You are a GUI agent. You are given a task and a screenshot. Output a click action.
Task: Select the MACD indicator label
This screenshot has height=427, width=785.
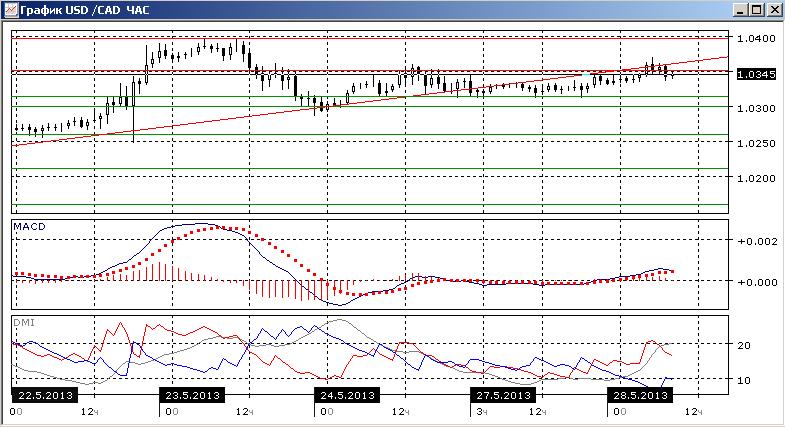[29, 227]
